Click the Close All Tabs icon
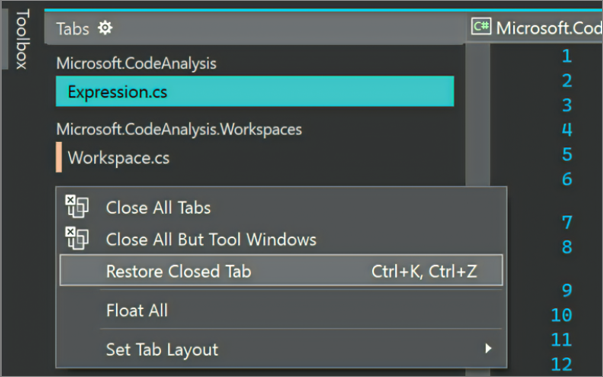 tap(77, 207)
